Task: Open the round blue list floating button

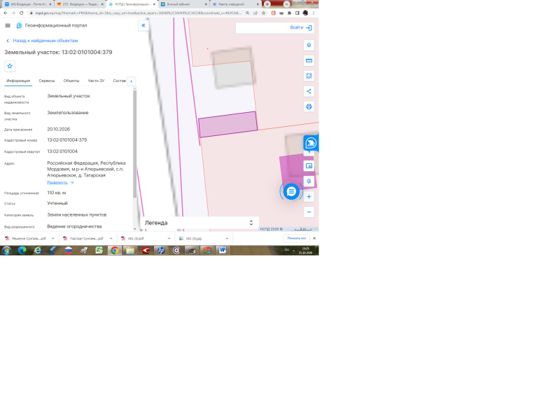Action: 291,192
